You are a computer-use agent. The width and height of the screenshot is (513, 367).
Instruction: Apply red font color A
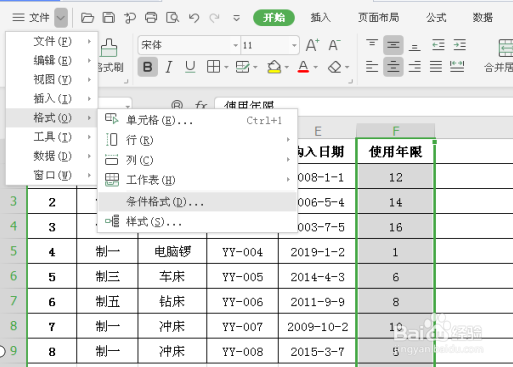pos(303,67)
